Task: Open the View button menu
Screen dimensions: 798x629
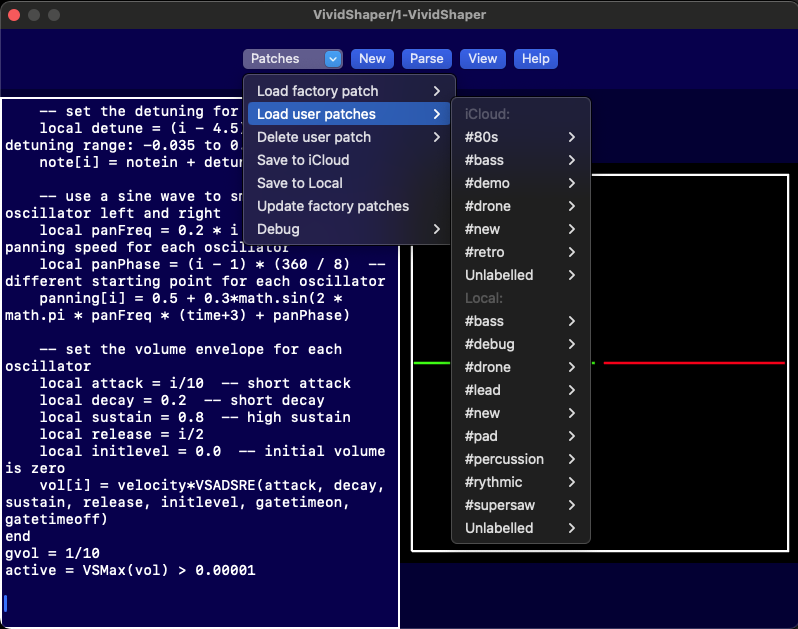Action: 482,59
